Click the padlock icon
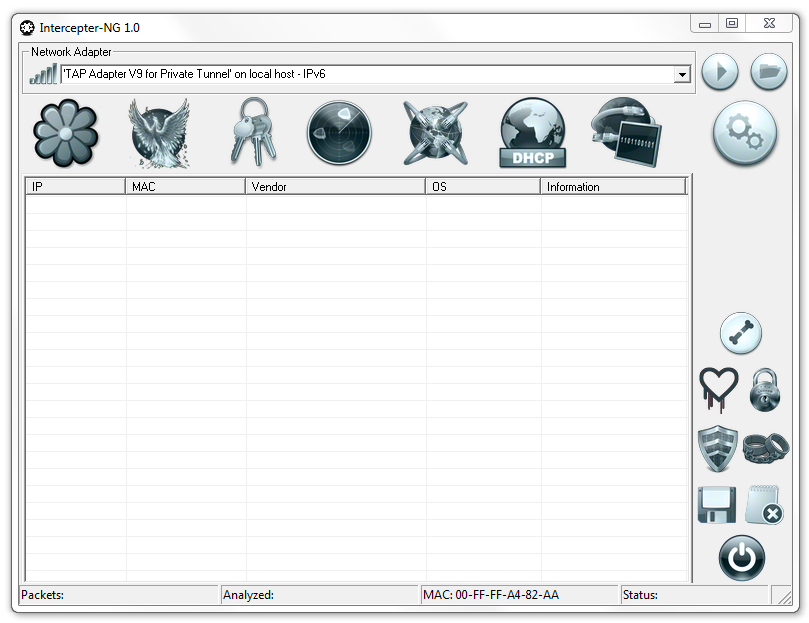 765,389
